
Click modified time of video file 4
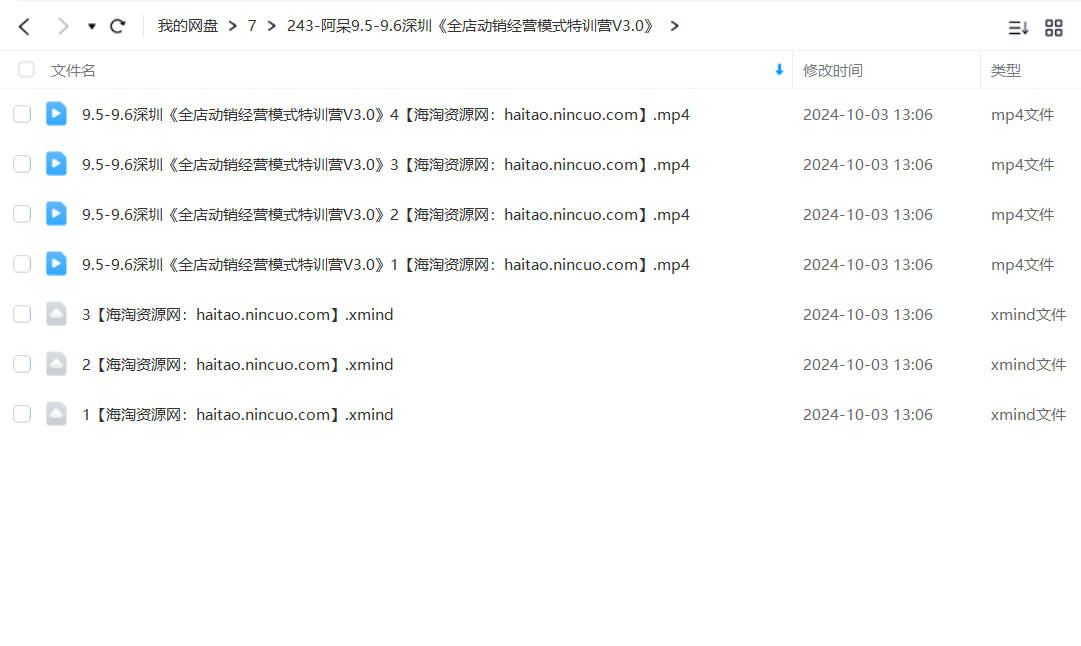tap(867, 114)
